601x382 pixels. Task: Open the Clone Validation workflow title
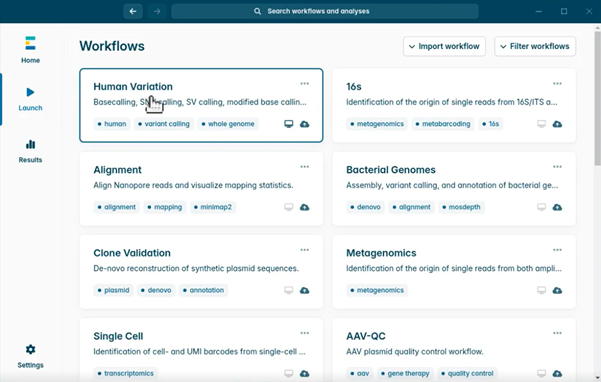[x=132, y=253]
